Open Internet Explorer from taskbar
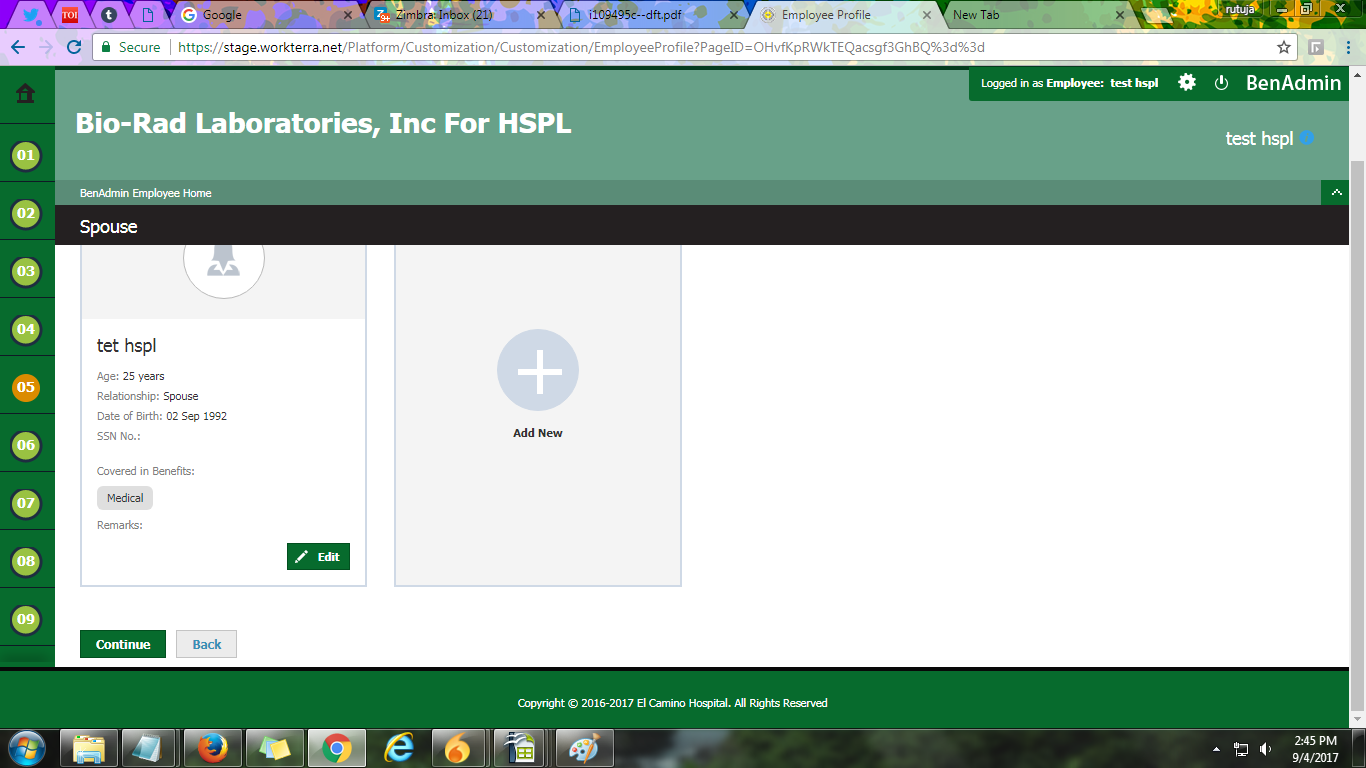The image size is (1366, 768). 398,748
